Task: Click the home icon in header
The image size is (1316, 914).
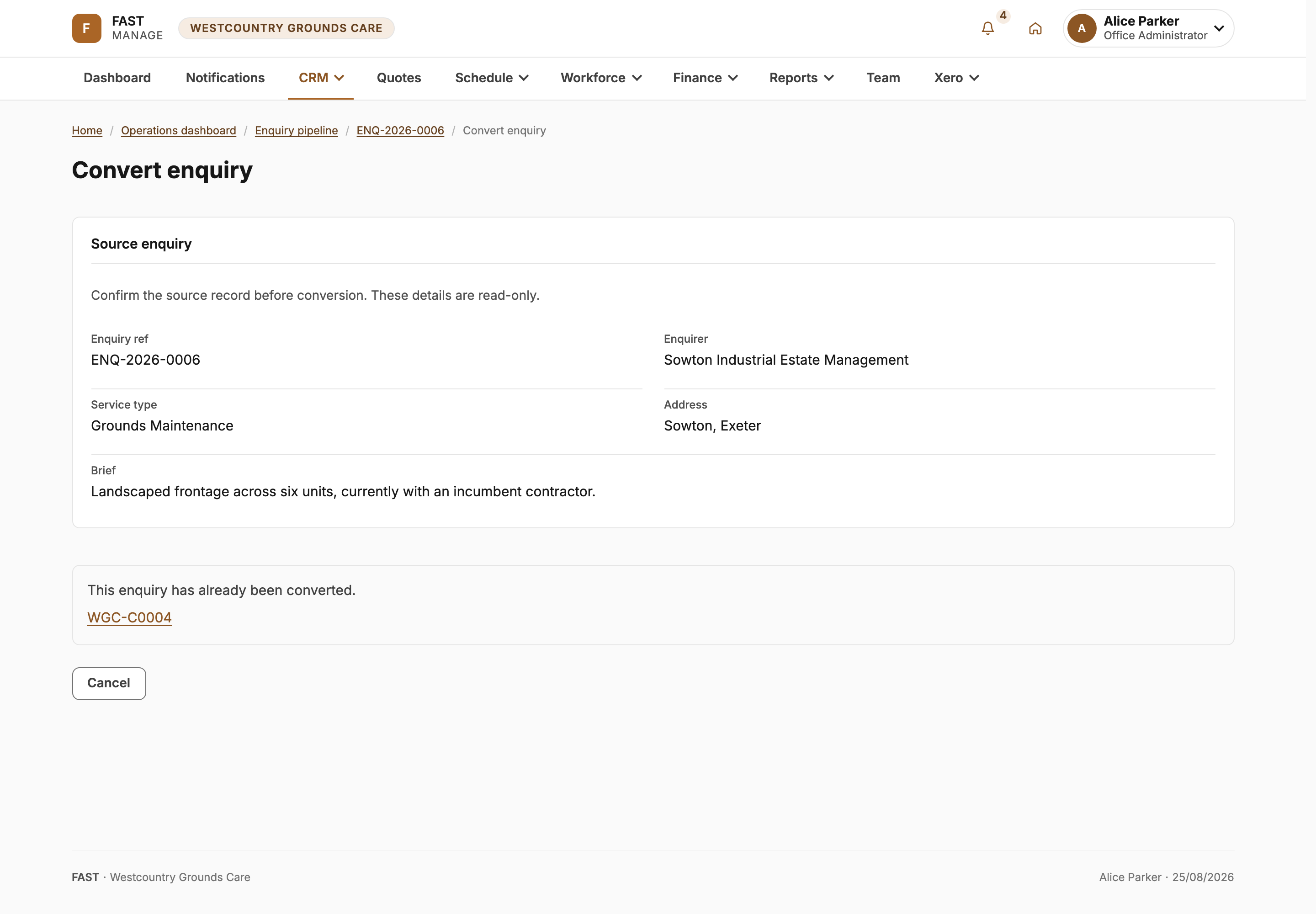Action: point(1035,28)
